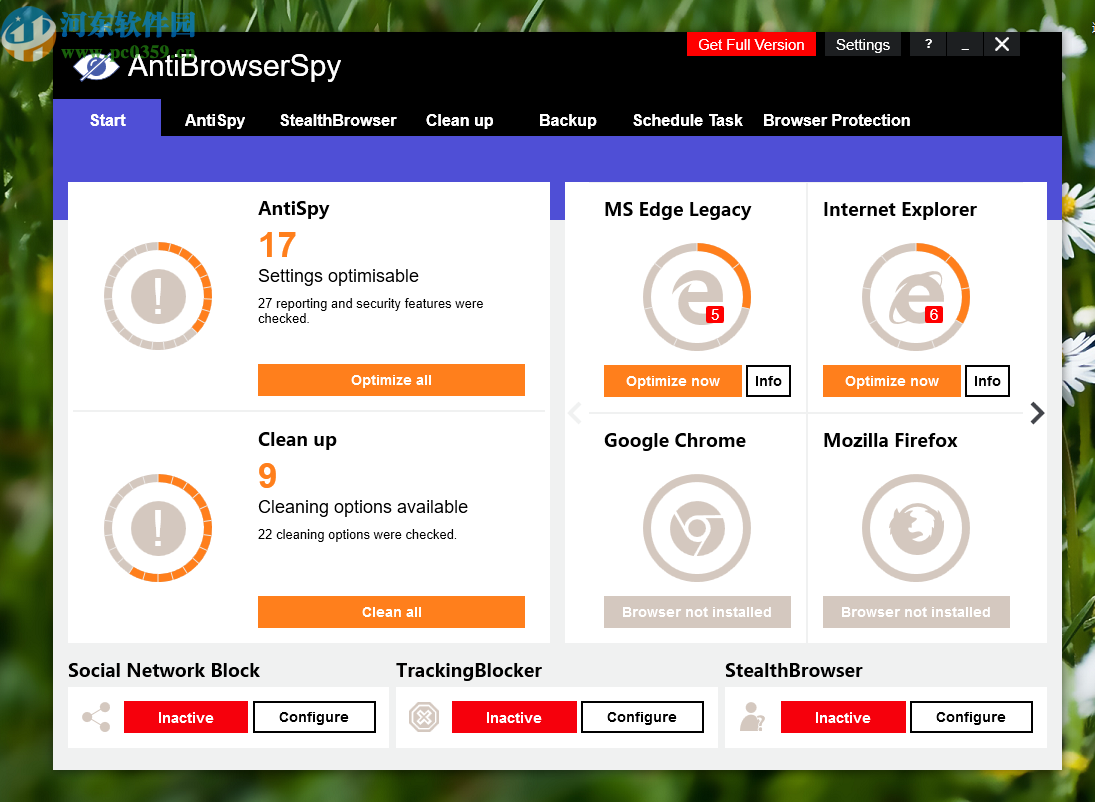
Task: Select the Internet Explorer browser icon
Action: (x=916, y=297)
